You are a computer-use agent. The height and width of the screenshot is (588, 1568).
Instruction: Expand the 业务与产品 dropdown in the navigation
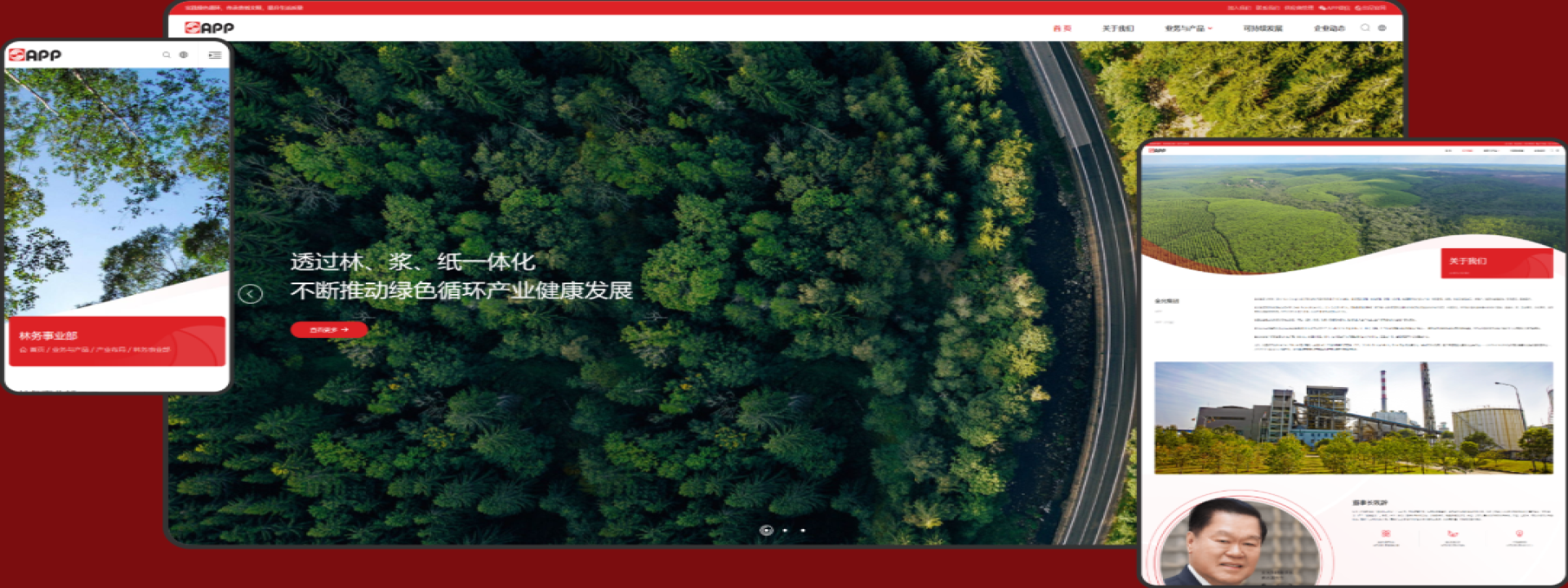(x=1188, y=29)
